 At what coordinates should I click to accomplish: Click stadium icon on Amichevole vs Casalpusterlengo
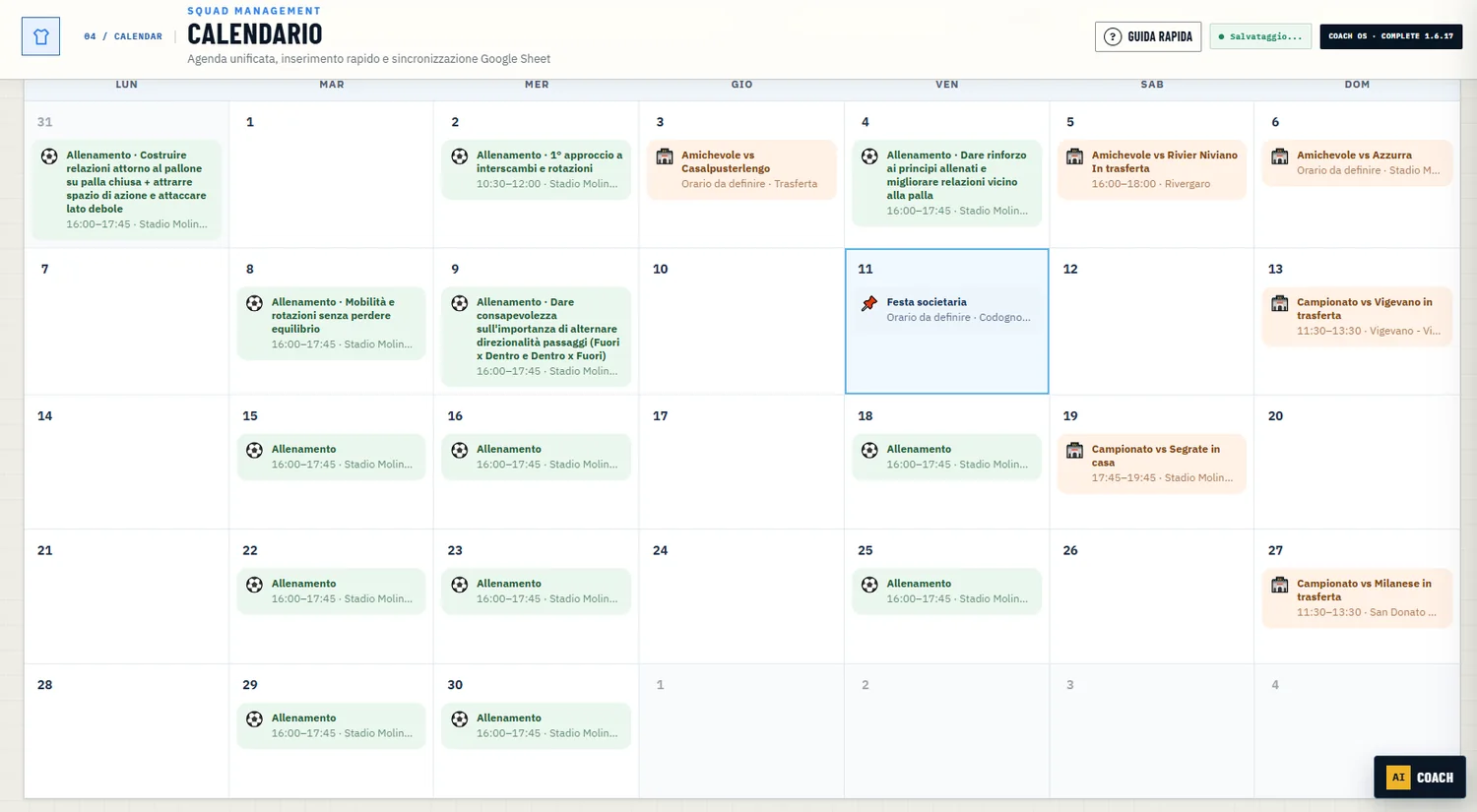(x=665, y=156)
